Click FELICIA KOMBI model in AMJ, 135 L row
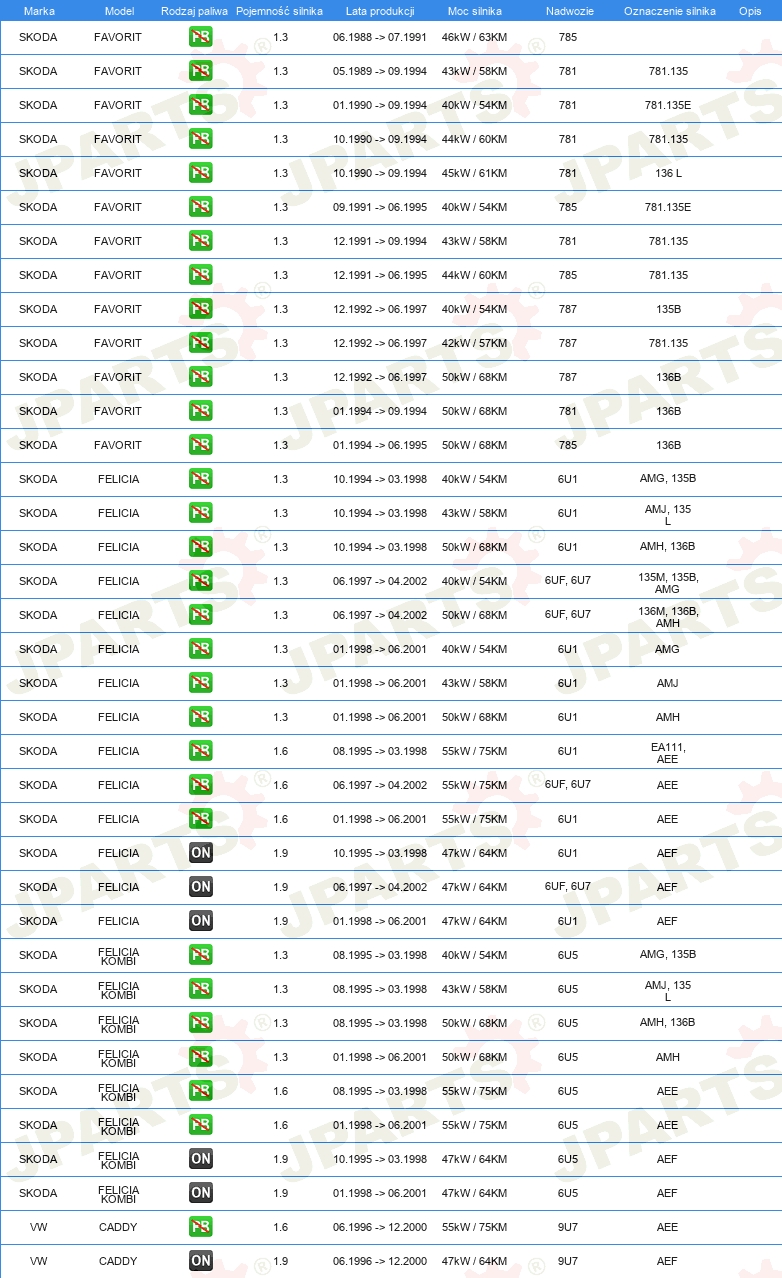This screenshot has width=782, height=1278. 118,989
